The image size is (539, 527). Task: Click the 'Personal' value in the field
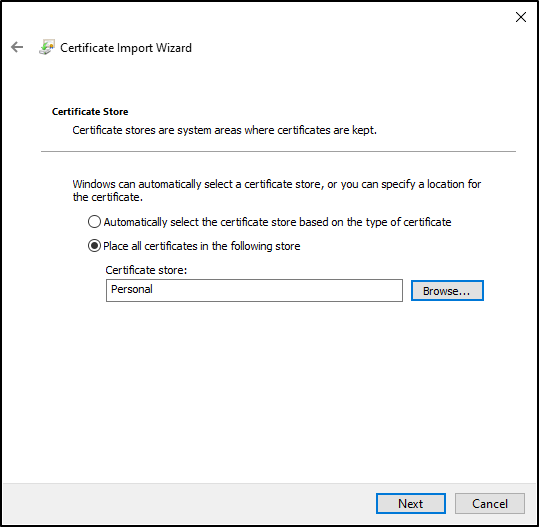[132, 289]
